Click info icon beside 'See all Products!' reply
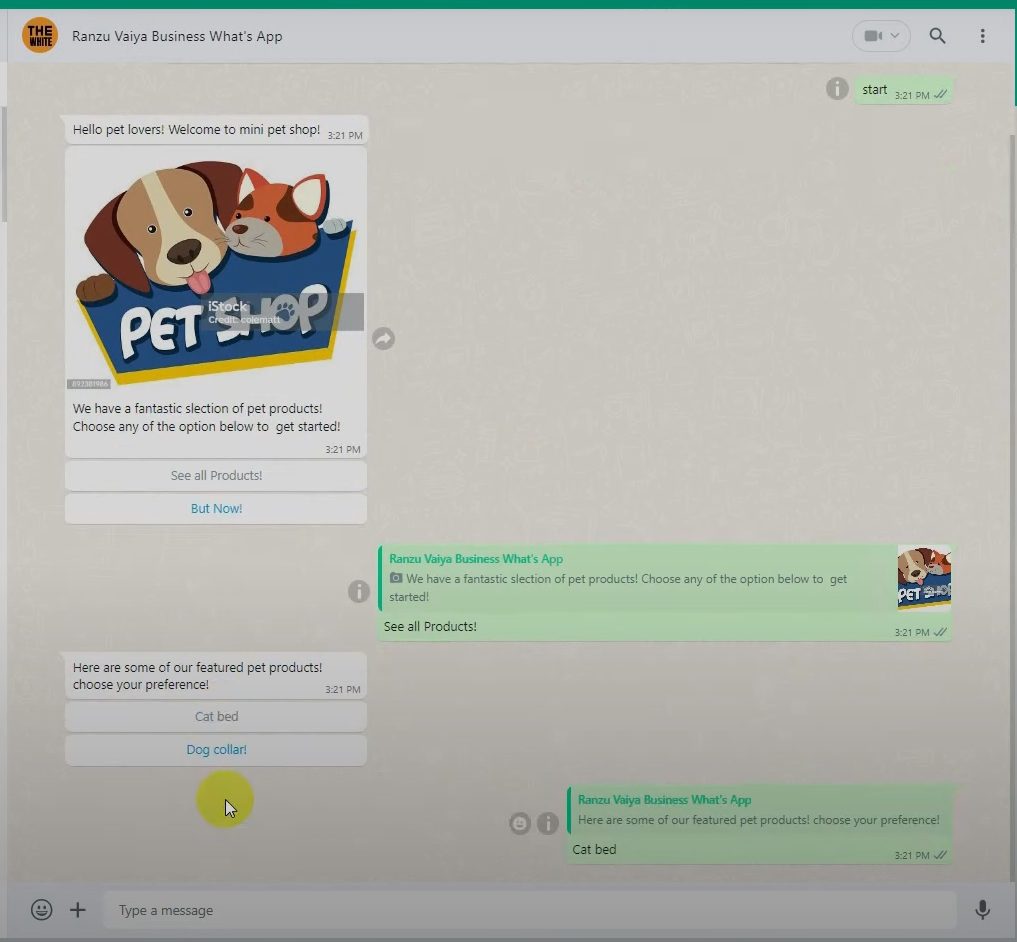This screenshot has width=1017, height=942. coord(358,592)
